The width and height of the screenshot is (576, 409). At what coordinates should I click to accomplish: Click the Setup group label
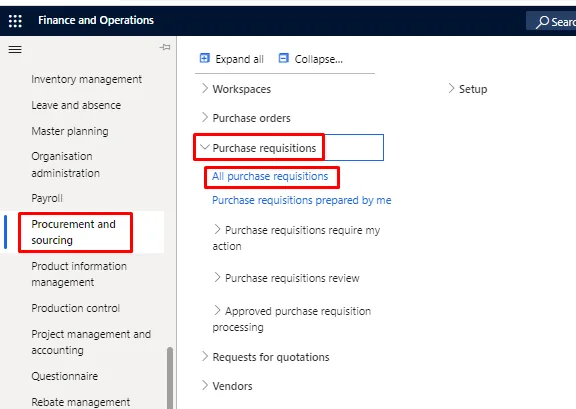pyautogui.click(x=473, y=89)
